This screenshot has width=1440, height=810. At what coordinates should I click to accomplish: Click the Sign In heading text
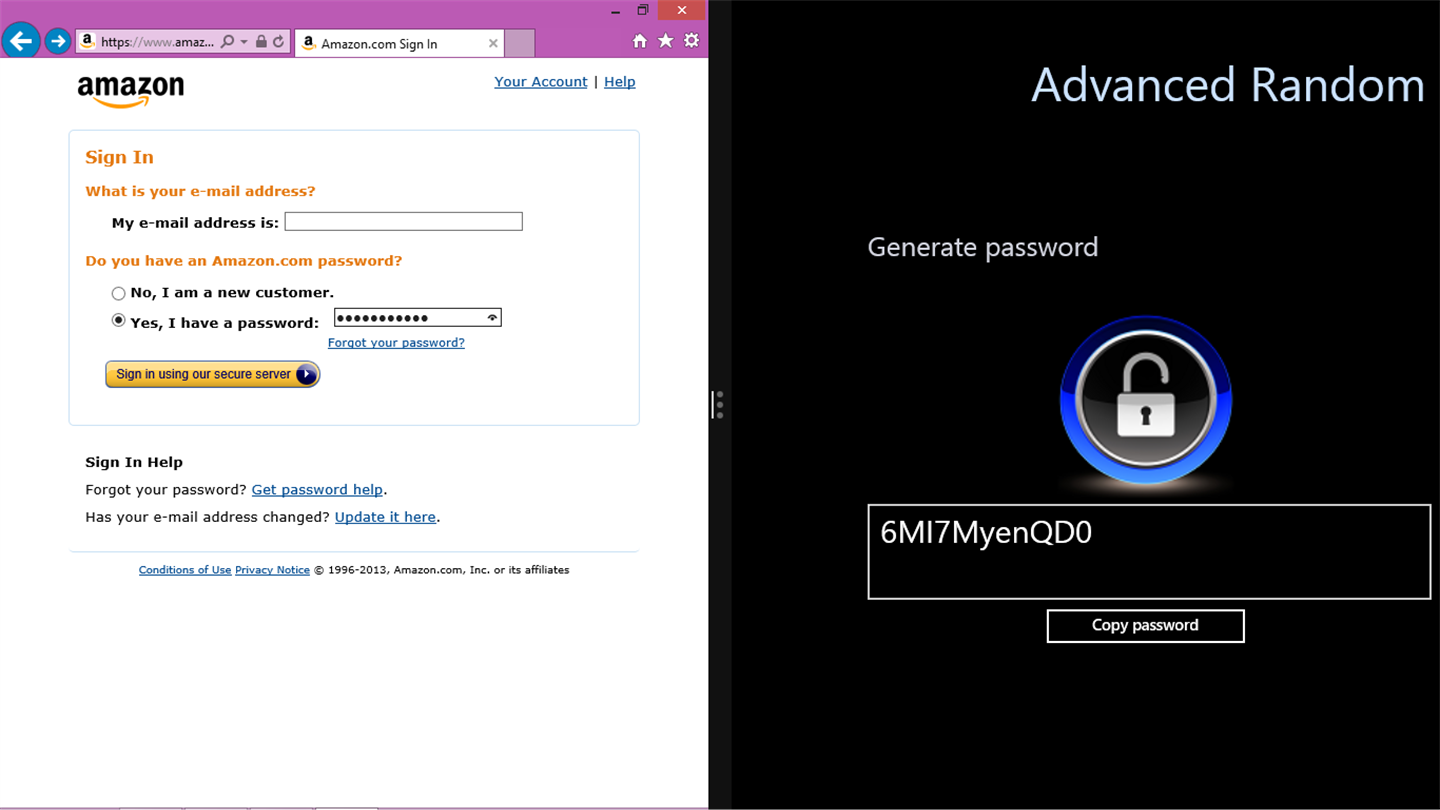tap(119, 157)
